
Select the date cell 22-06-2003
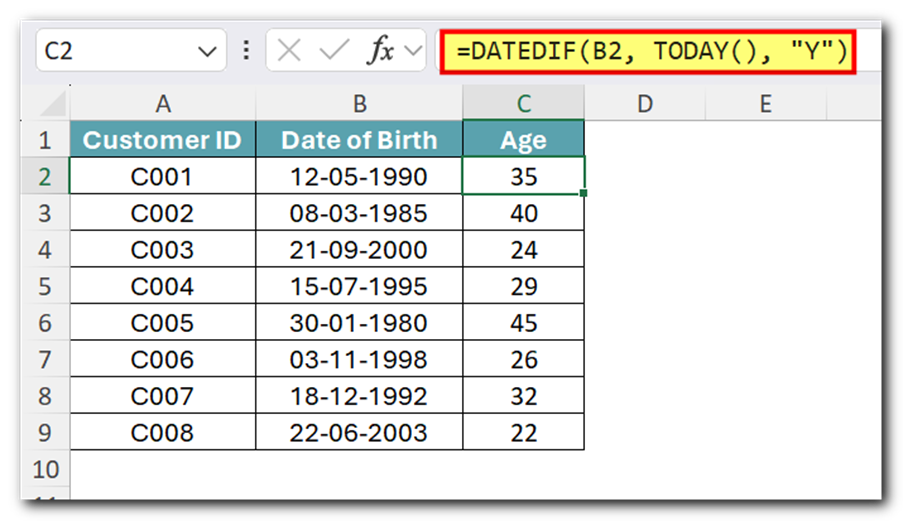click(359, 432)
